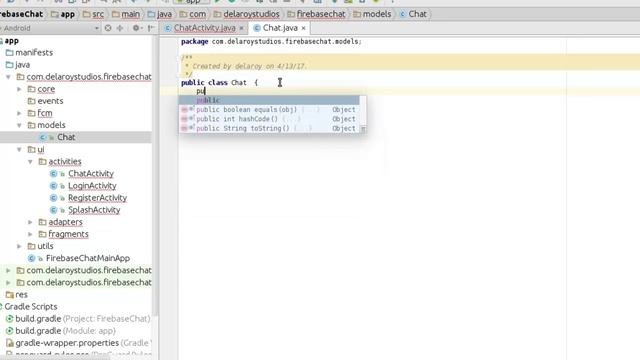640x360 pixels.
Task: Select the java folder icon in tree
Action: click(10, 65)
